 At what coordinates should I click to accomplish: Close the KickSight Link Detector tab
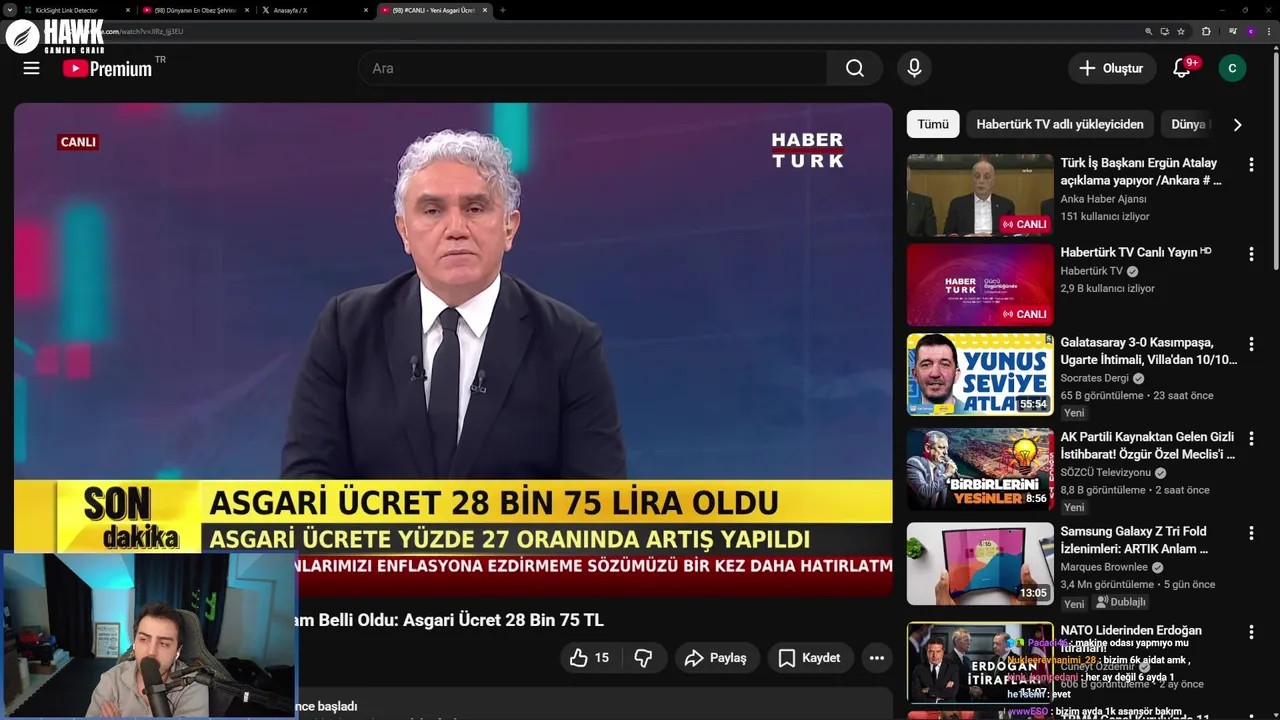click(128, 10)
